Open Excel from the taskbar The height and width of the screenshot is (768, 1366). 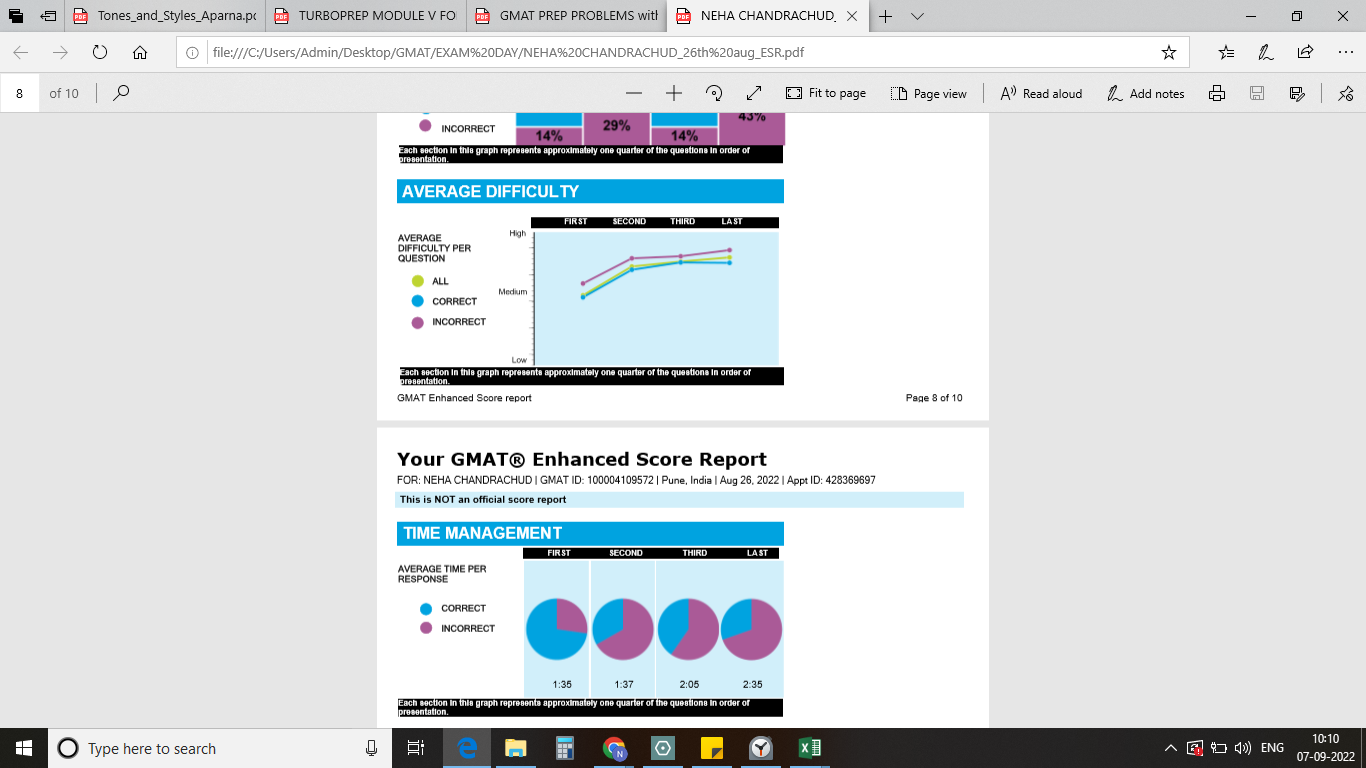point(810,748)
